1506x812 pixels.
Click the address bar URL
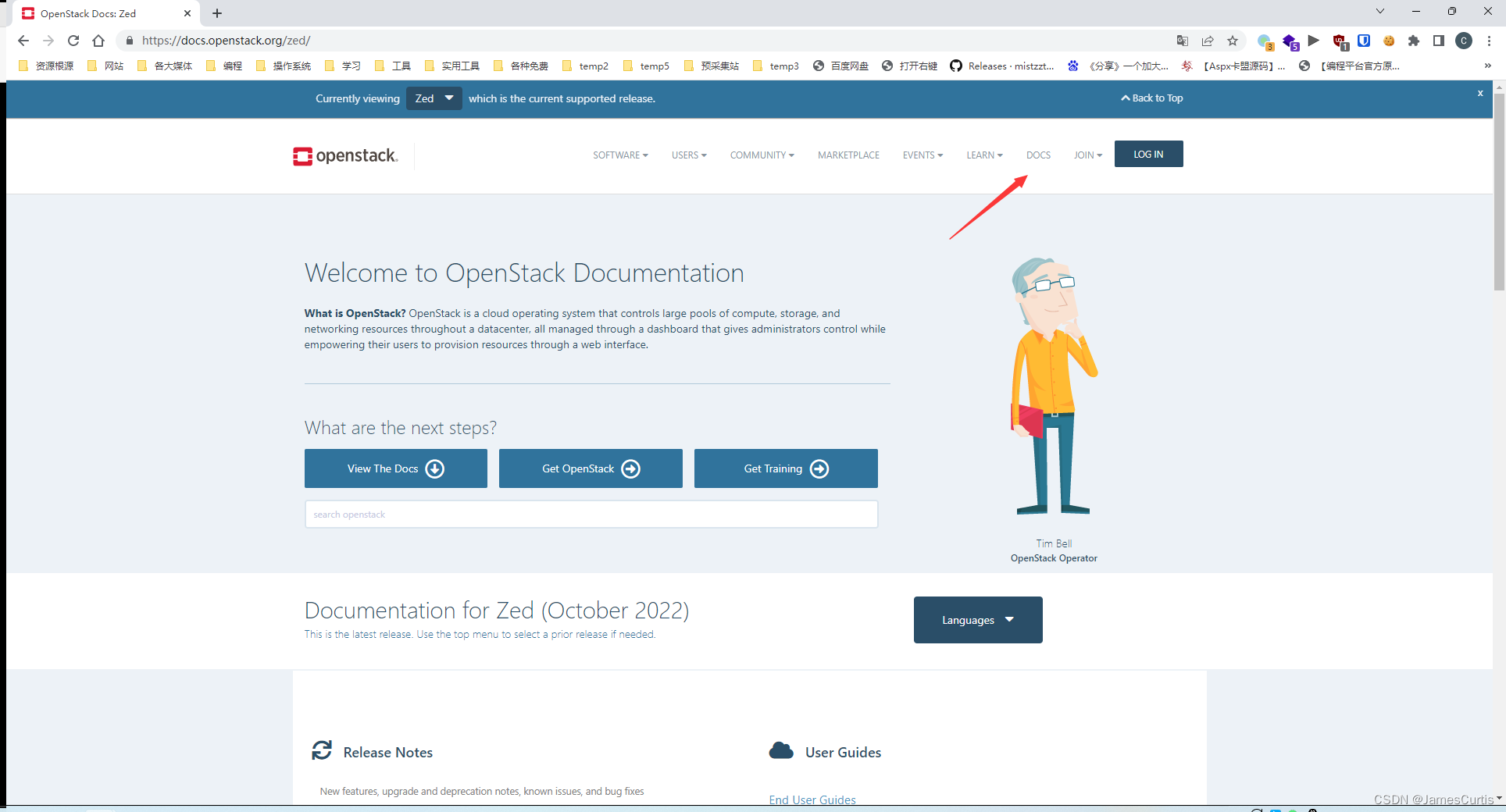tap(226, 41)
